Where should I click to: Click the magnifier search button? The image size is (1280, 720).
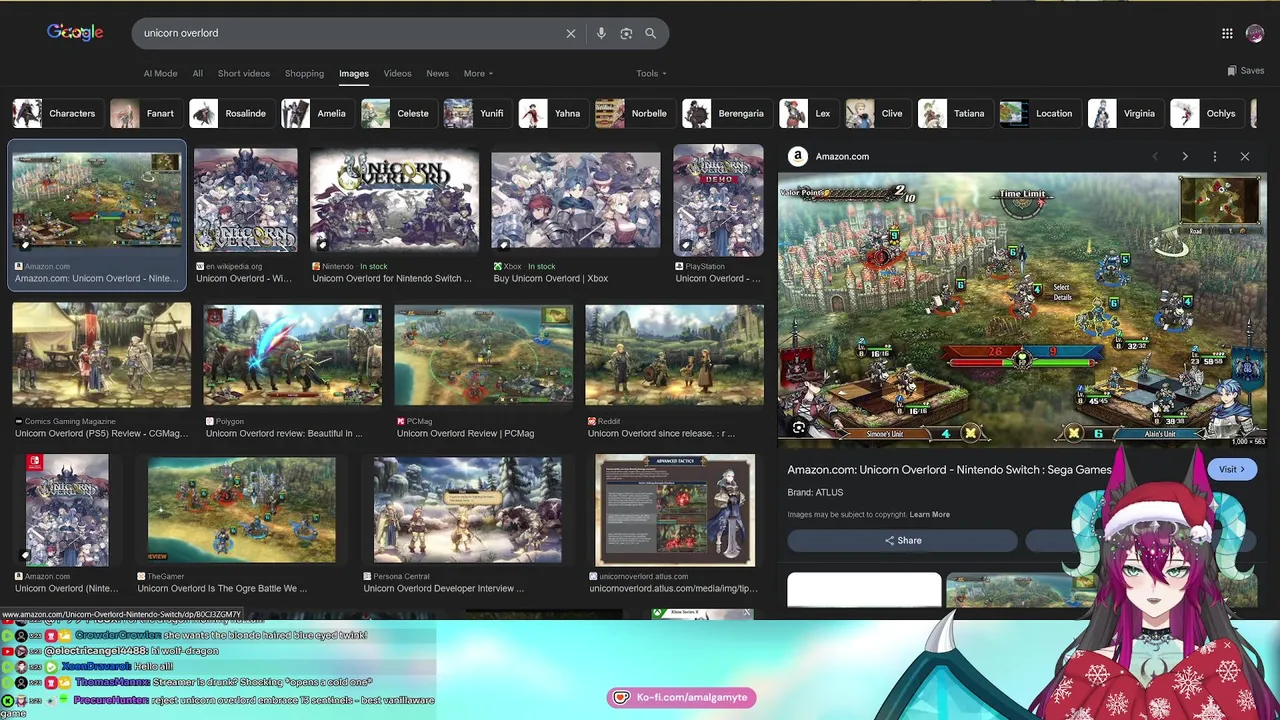[x=650, y=33]
